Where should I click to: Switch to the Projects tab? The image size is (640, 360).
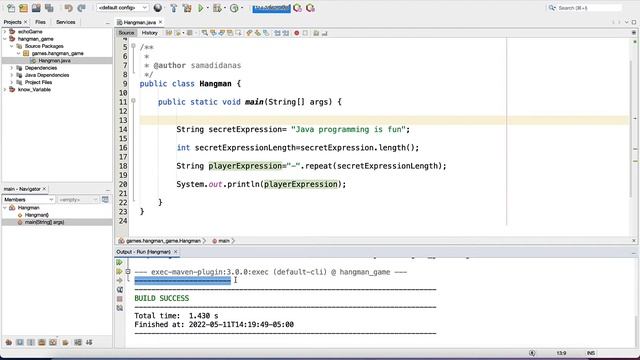12,22
